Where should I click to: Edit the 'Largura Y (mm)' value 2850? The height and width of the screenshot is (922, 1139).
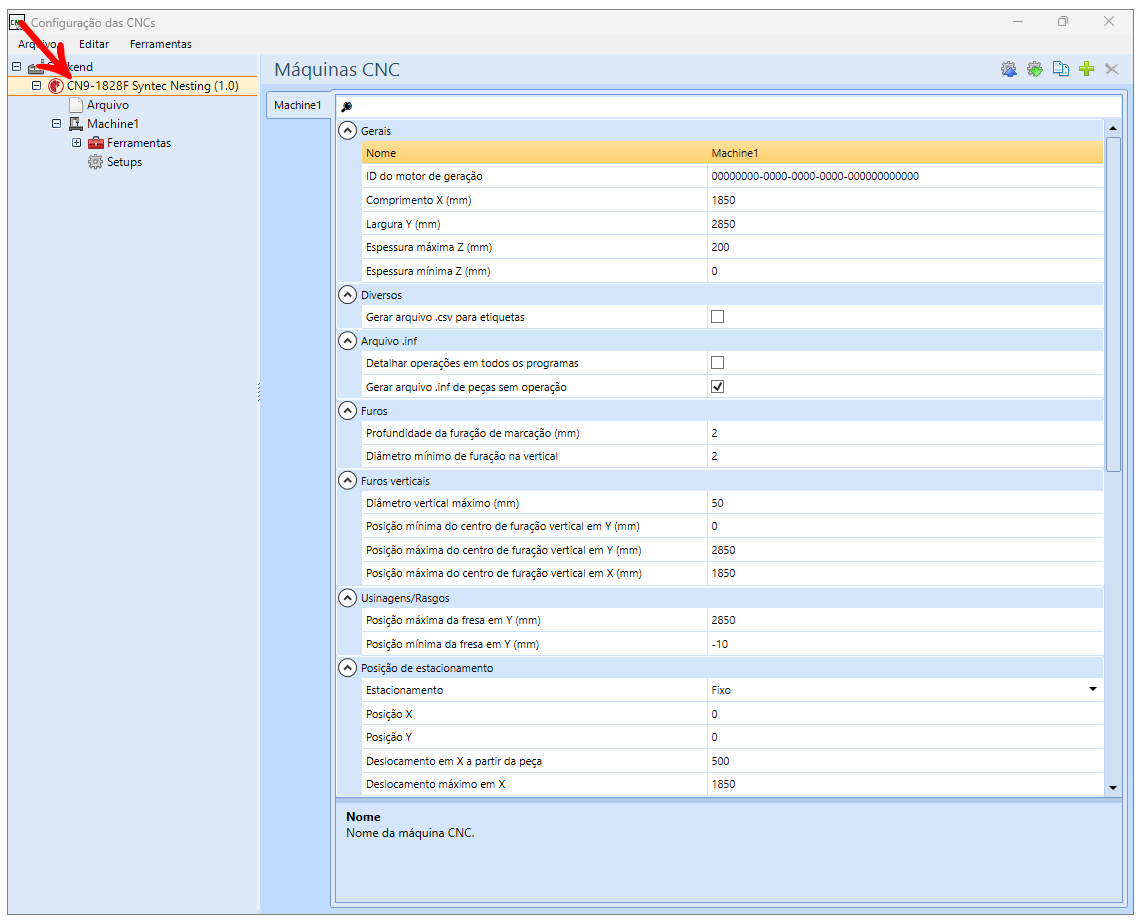[x=905, y=224]
